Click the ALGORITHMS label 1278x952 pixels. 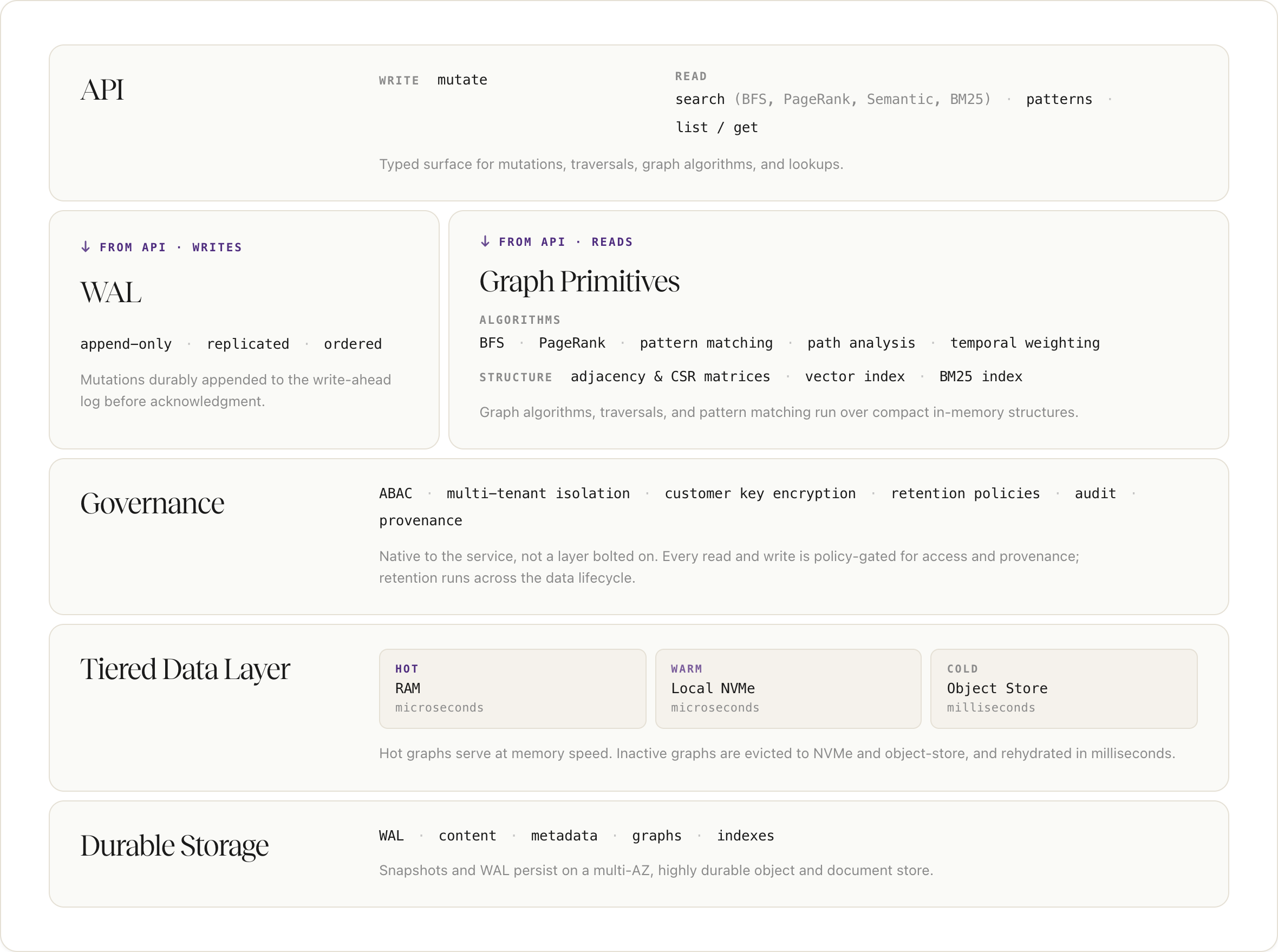point(520,320)
